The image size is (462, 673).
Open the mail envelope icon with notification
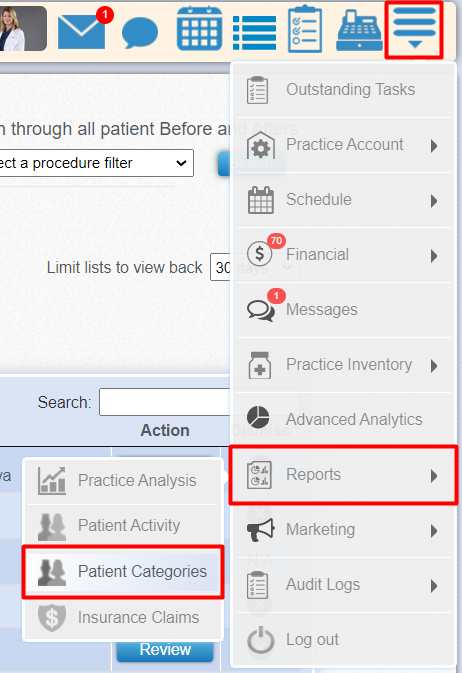82,31
